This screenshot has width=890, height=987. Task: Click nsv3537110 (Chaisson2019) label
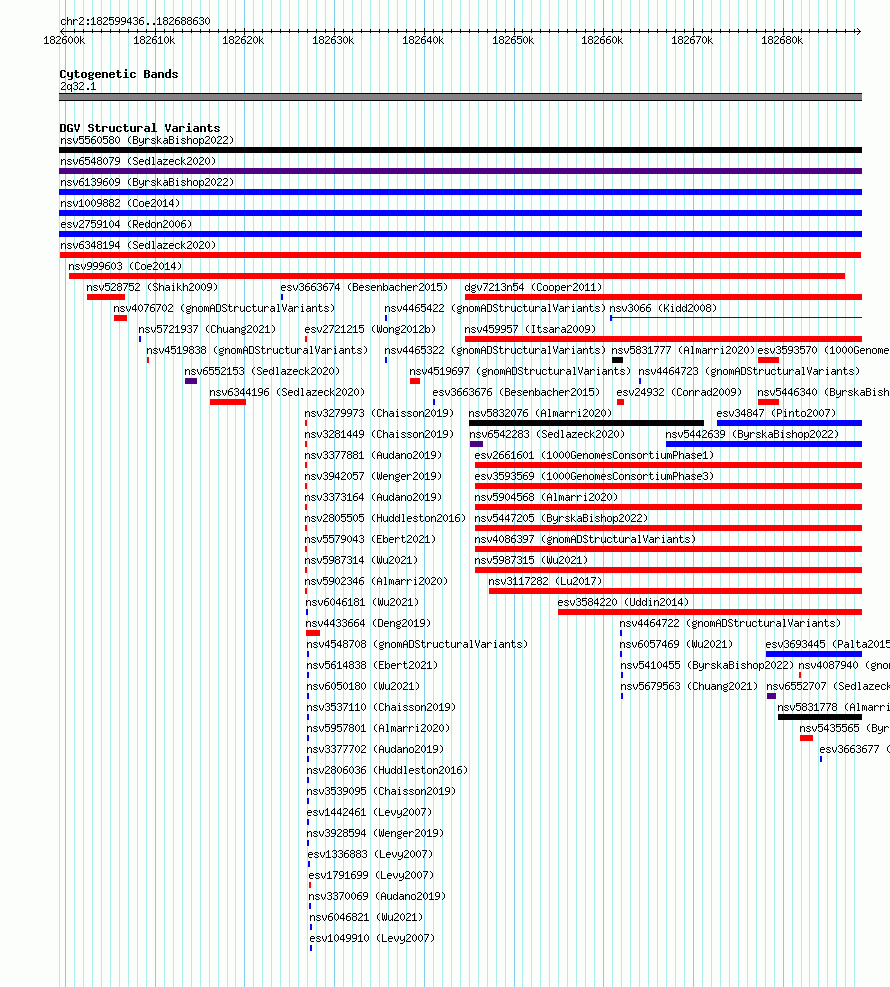tap(381, 707)
